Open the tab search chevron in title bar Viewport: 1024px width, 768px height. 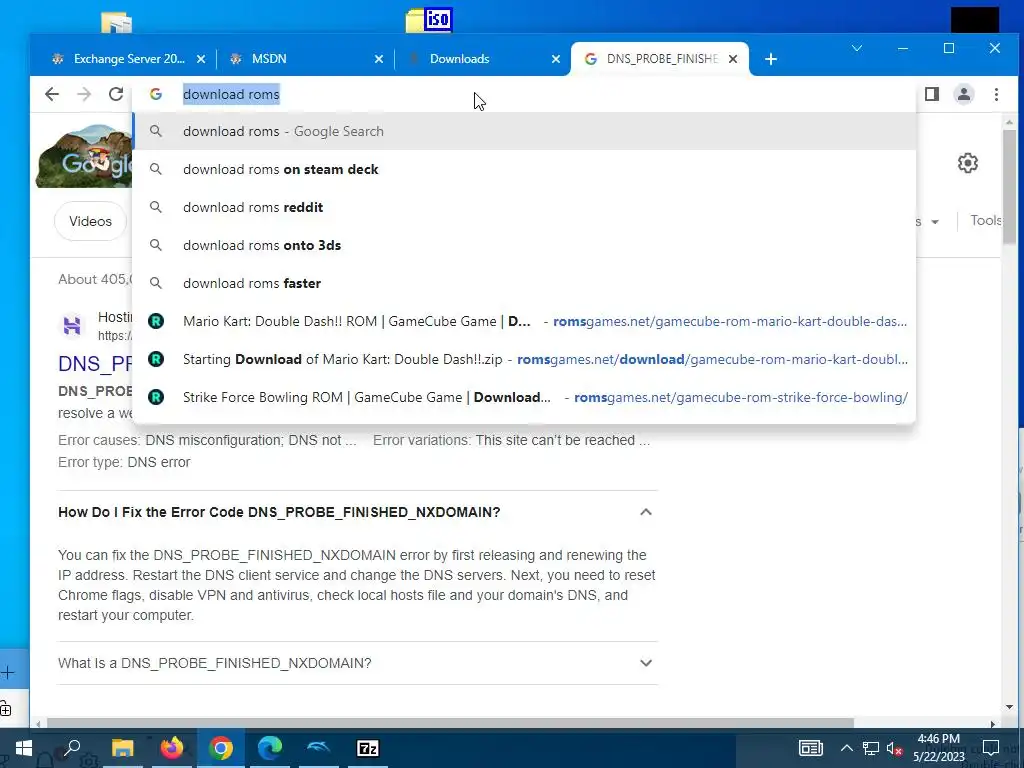(857, 48)
